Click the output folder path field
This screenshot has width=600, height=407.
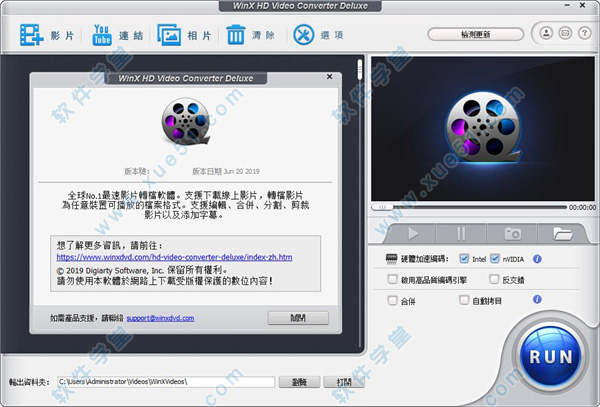(166, 382)
